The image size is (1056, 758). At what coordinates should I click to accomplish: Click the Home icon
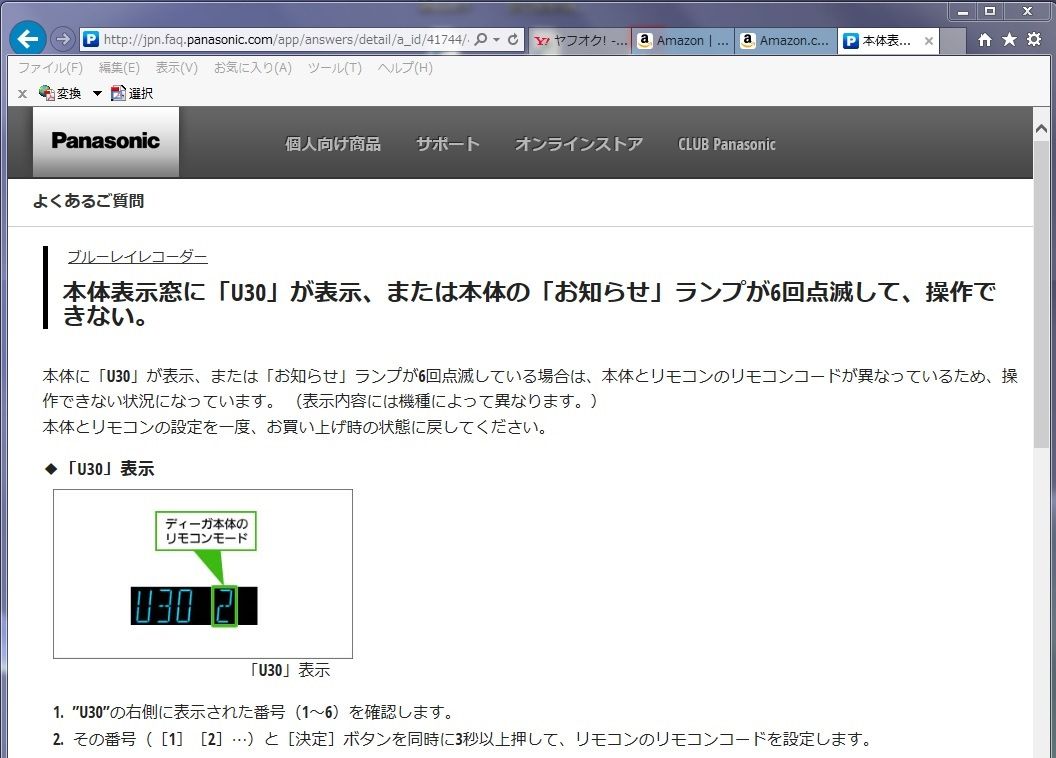[985, 40]
